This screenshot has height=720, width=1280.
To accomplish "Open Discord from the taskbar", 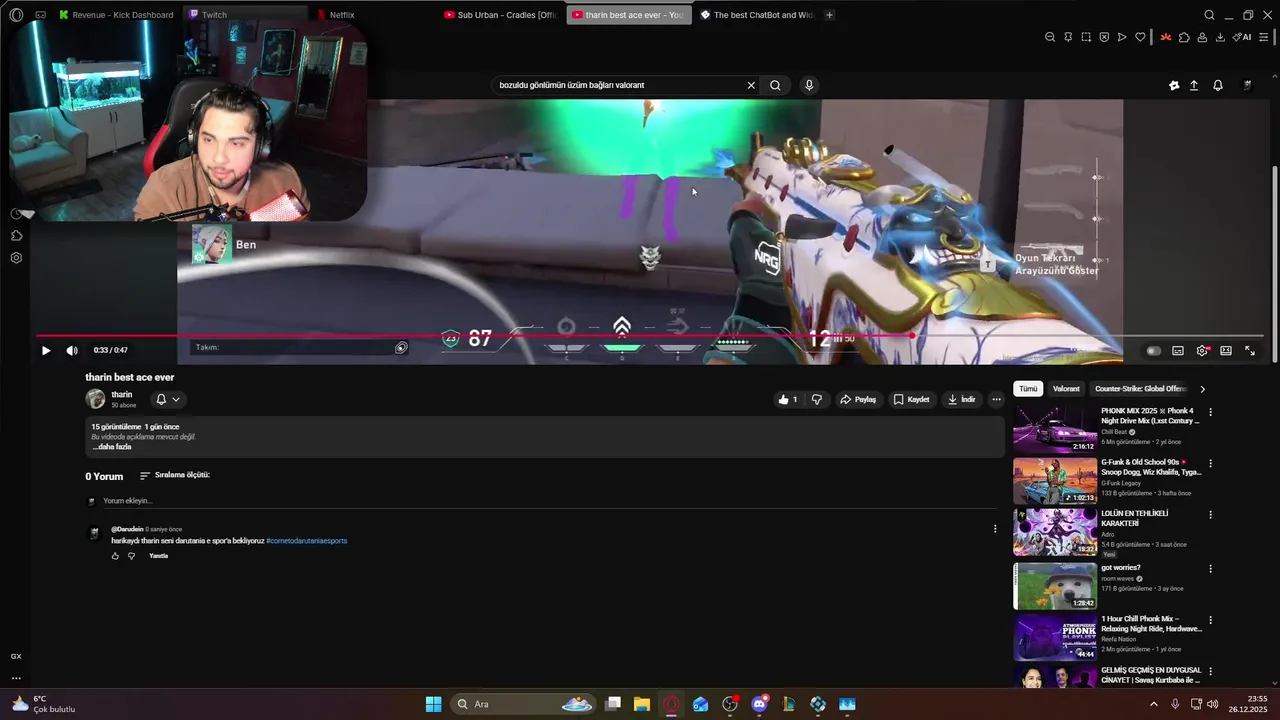I will pyautogui.click(x=759, y=704).
